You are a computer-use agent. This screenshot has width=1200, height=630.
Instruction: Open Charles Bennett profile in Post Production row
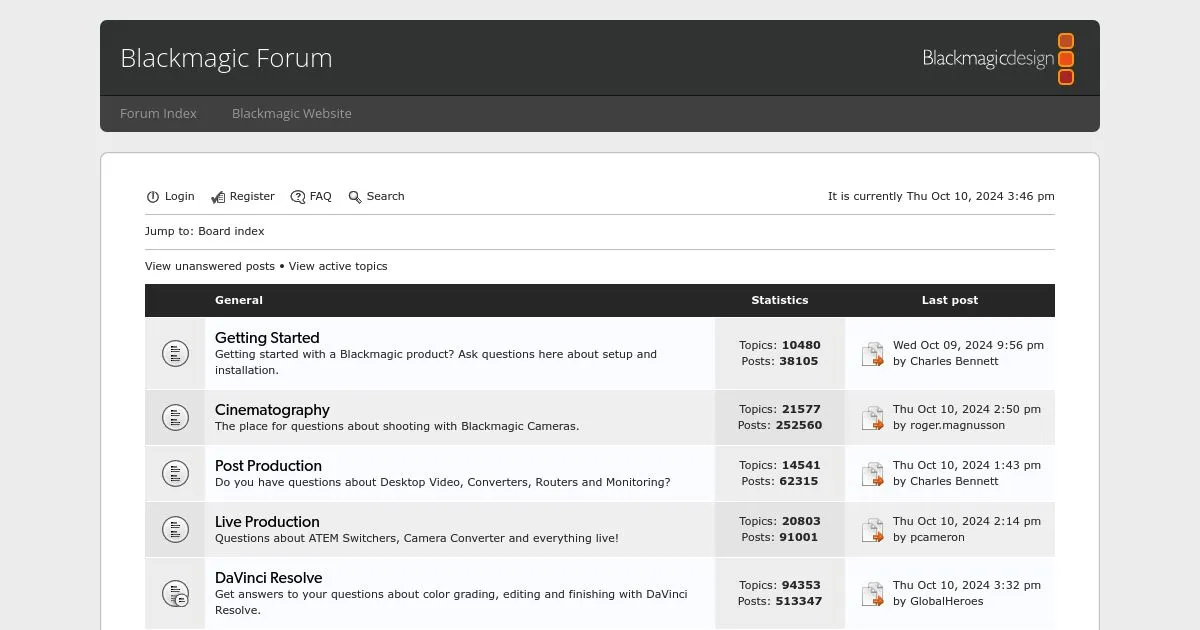click(x=954, y=481)
